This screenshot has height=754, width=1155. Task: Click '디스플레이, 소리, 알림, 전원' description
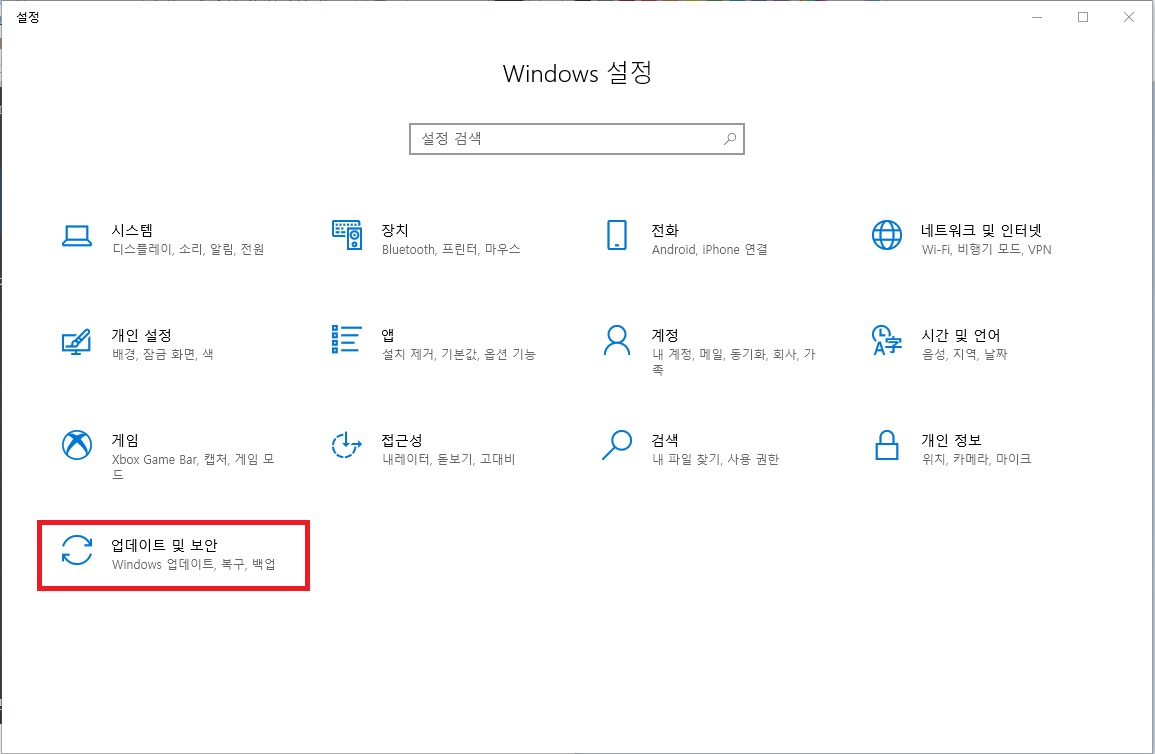(188, 250)
